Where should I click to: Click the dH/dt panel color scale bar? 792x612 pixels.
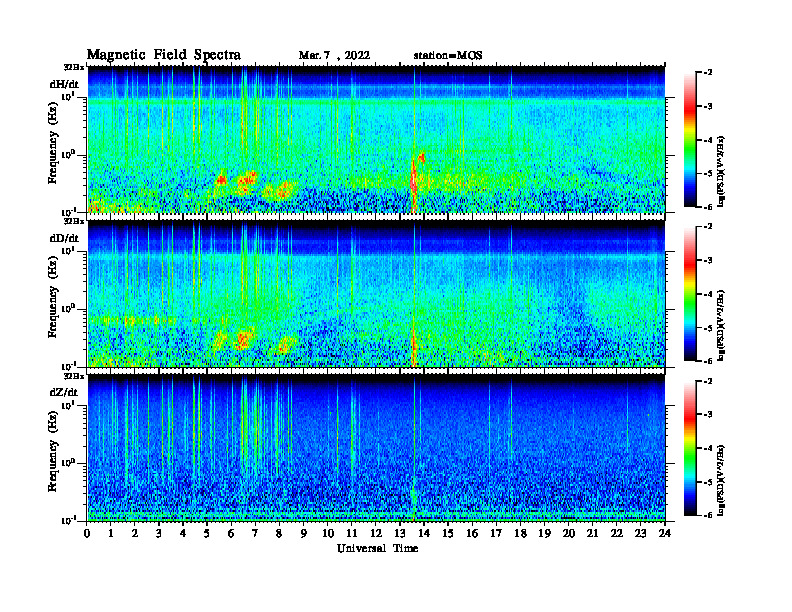[x=690, y=140]
